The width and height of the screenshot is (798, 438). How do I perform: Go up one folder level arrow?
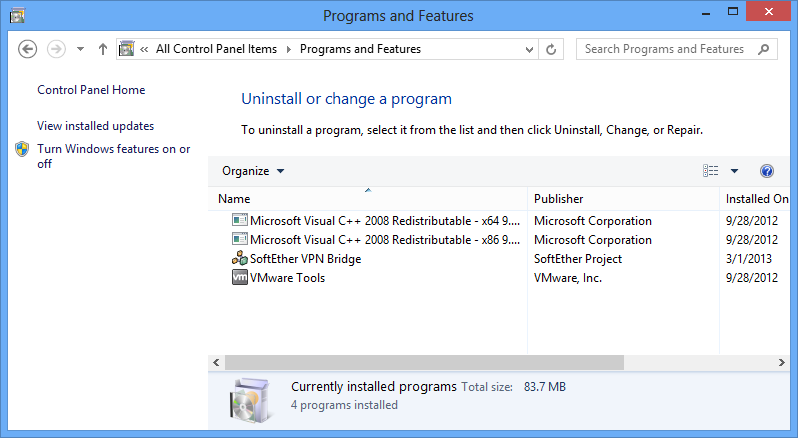[103, 49]
